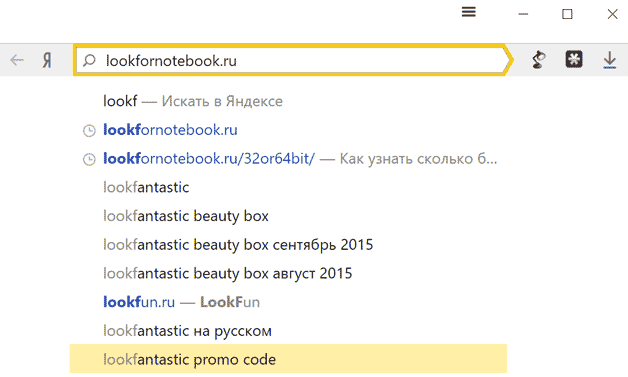Click clock icon beside lookfornotebook.ru suggestion
The height and width of the screenshot is (377, 628).
(x=89, y=131)
